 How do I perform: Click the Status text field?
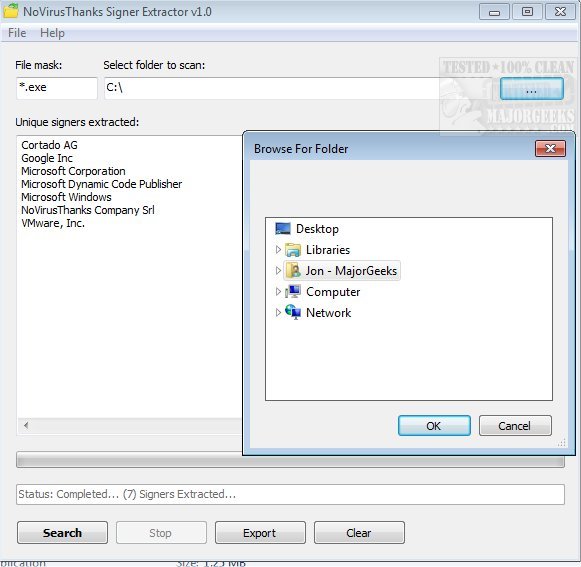290,494
